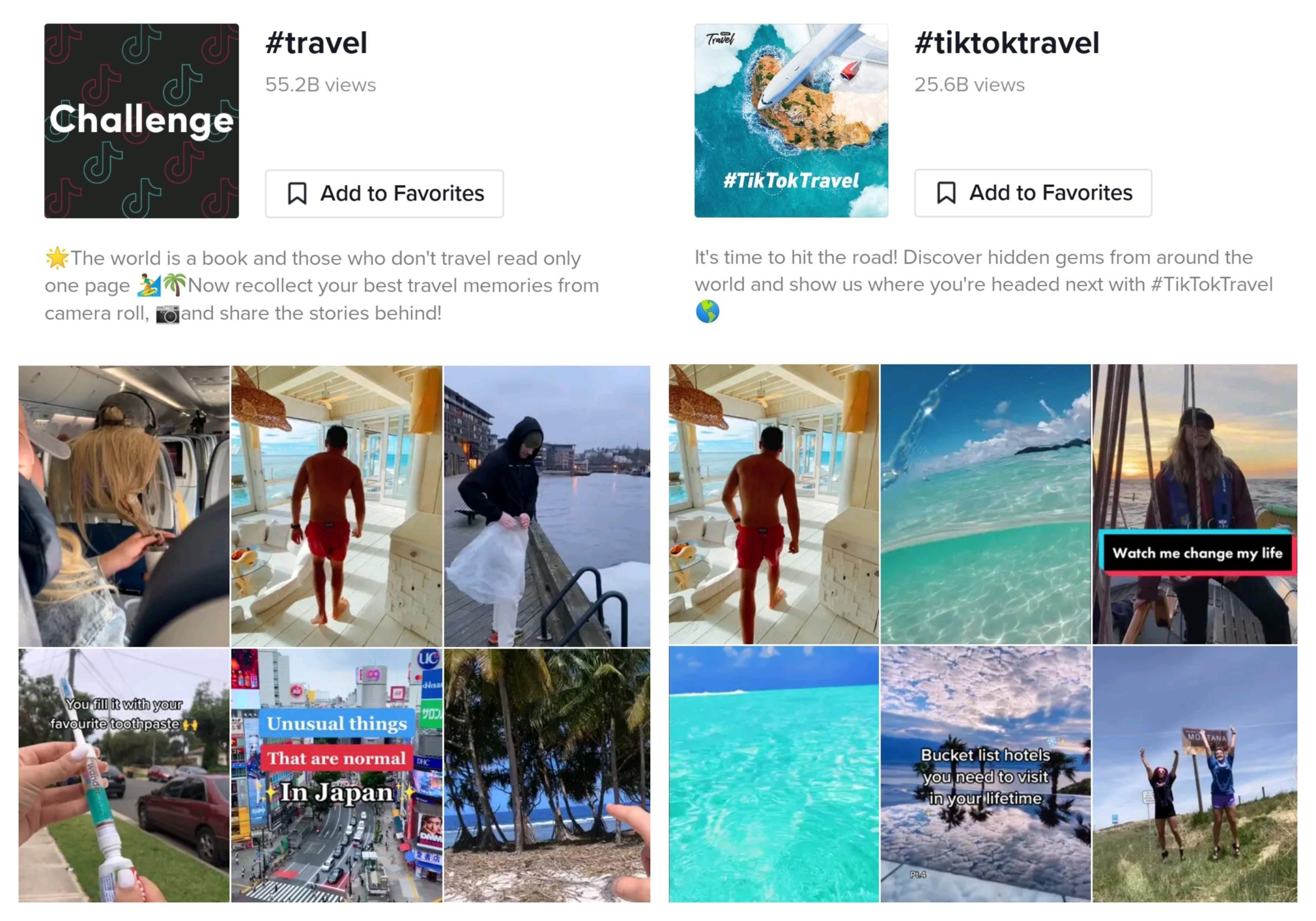The height and width of the screenshot is (921, 1316).
Task: Open the #TikTokTravel airplane cover image
Action: (x=791, y=120)
